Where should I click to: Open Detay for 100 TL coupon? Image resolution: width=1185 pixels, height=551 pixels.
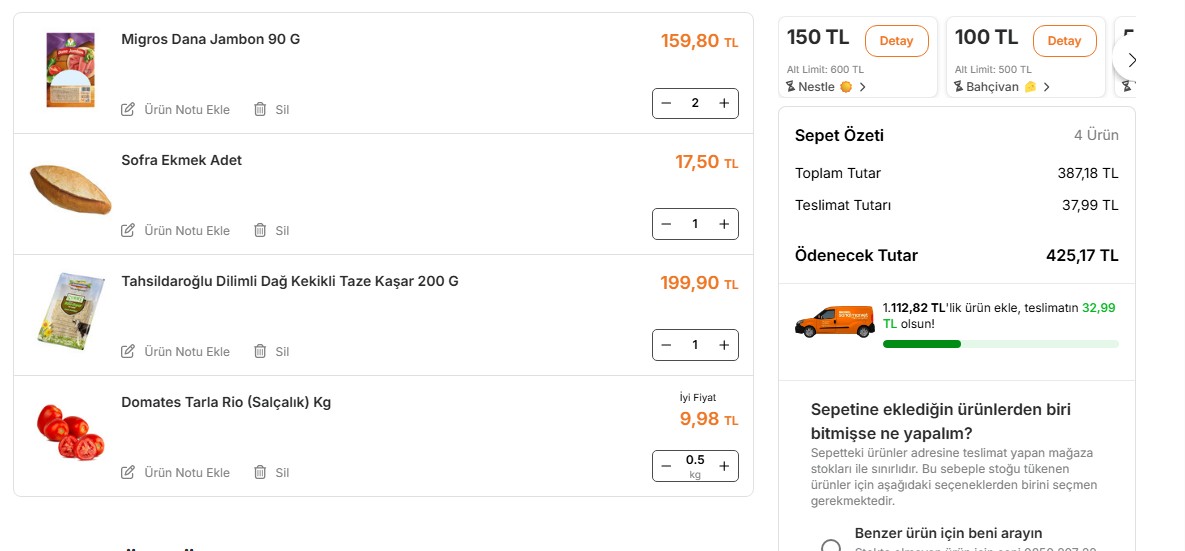(x=1064, y=41)
